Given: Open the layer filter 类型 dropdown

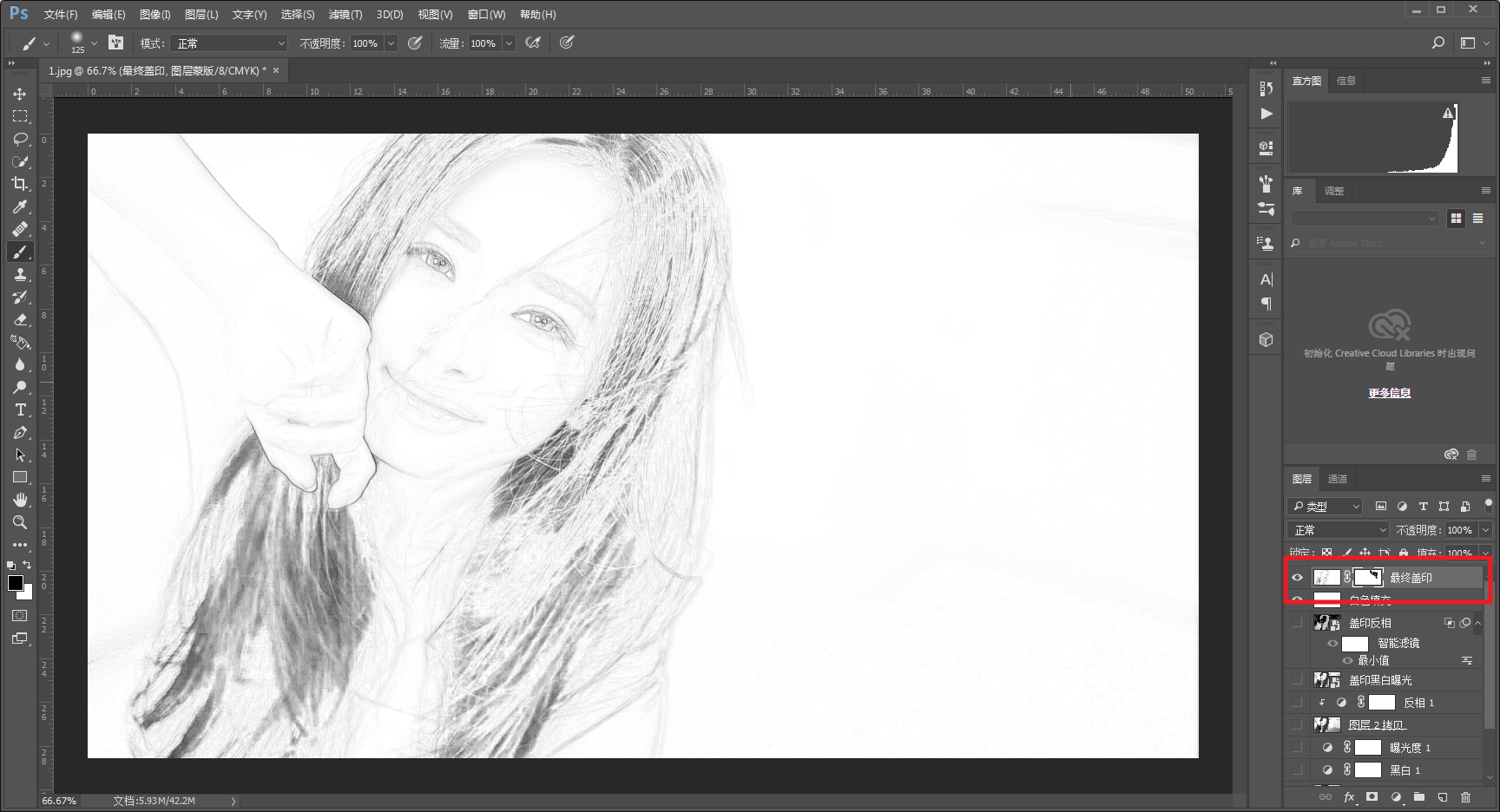Looking at the screenshot, I should pos(1325,507).
